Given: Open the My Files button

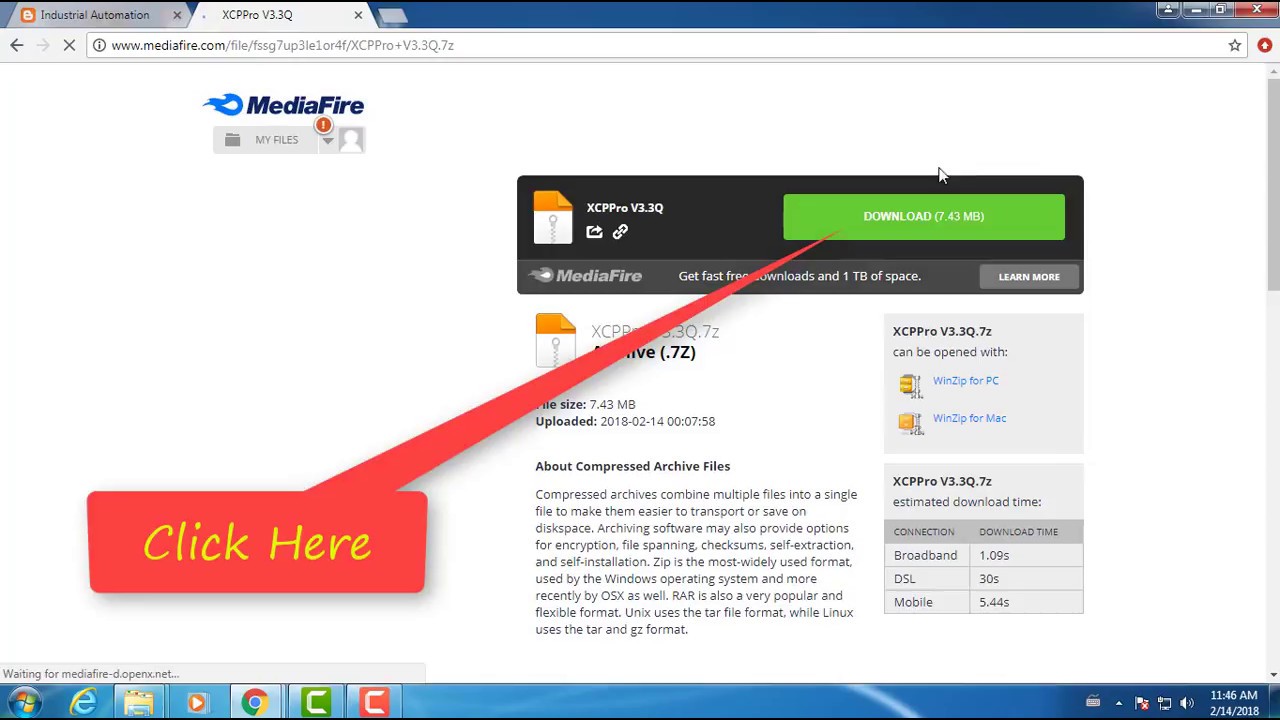Looking at the screenshot, I should pos(265,140).
